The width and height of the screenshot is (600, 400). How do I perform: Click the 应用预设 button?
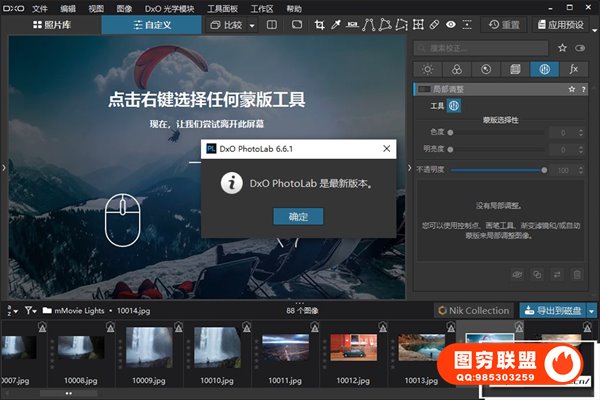pos(564,24)
